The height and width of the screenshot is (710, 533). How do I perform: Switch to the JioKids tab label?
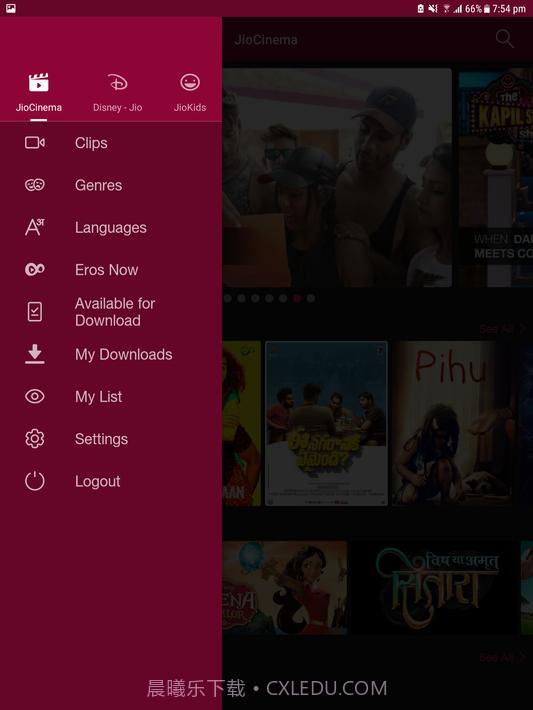(190, 108)
